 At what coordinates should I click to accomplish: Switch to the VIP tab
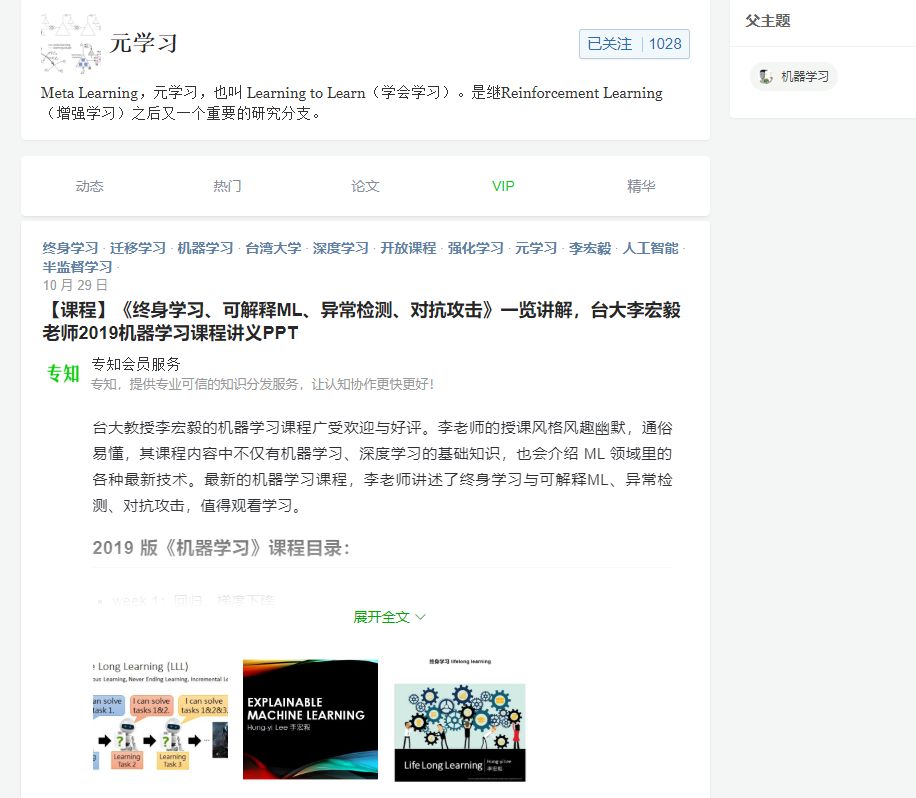(x=503, y=186)
